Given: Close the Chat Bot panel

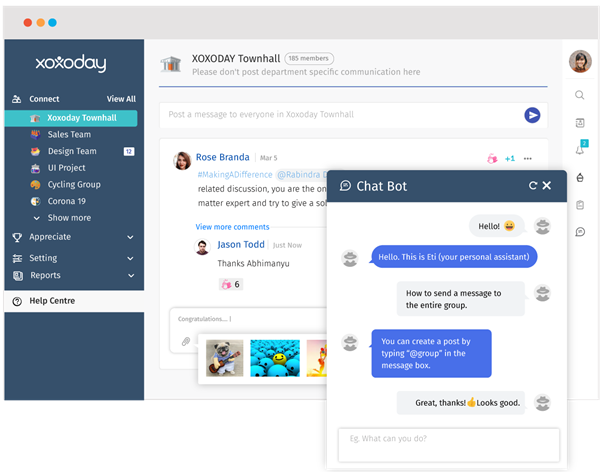Looking at the screenshot, I should click(x=547, y=185).
